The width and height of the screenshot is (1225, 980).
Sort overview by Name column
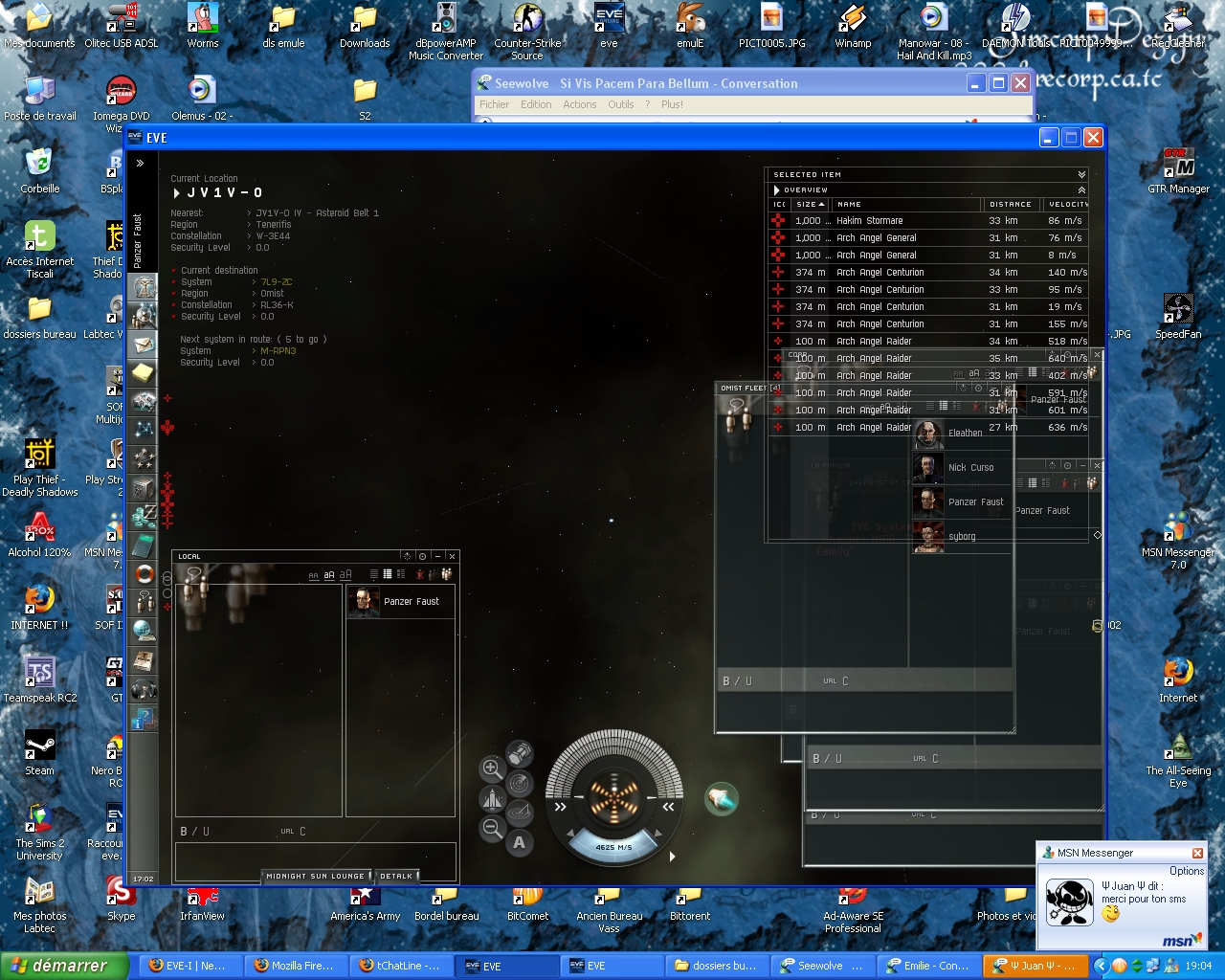click(x=906, y=204)
